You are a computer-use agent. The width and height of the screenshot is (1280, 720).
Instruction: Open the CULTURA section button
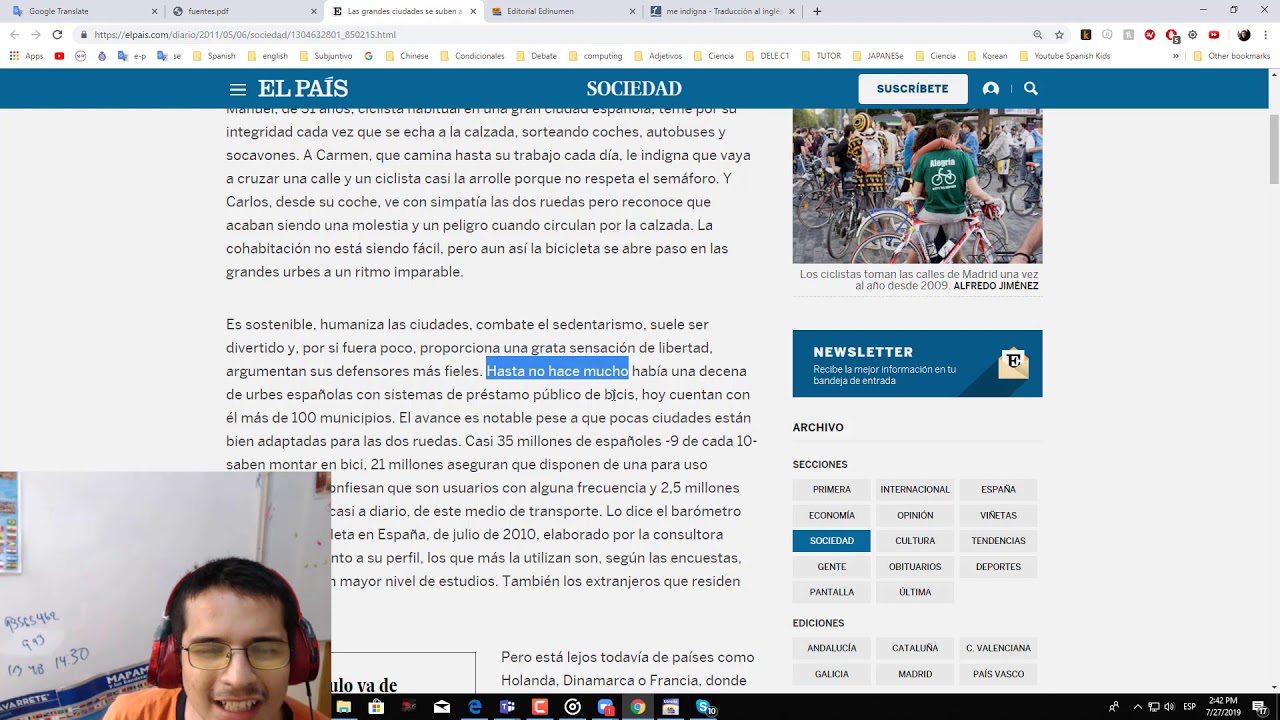[915, 541]
